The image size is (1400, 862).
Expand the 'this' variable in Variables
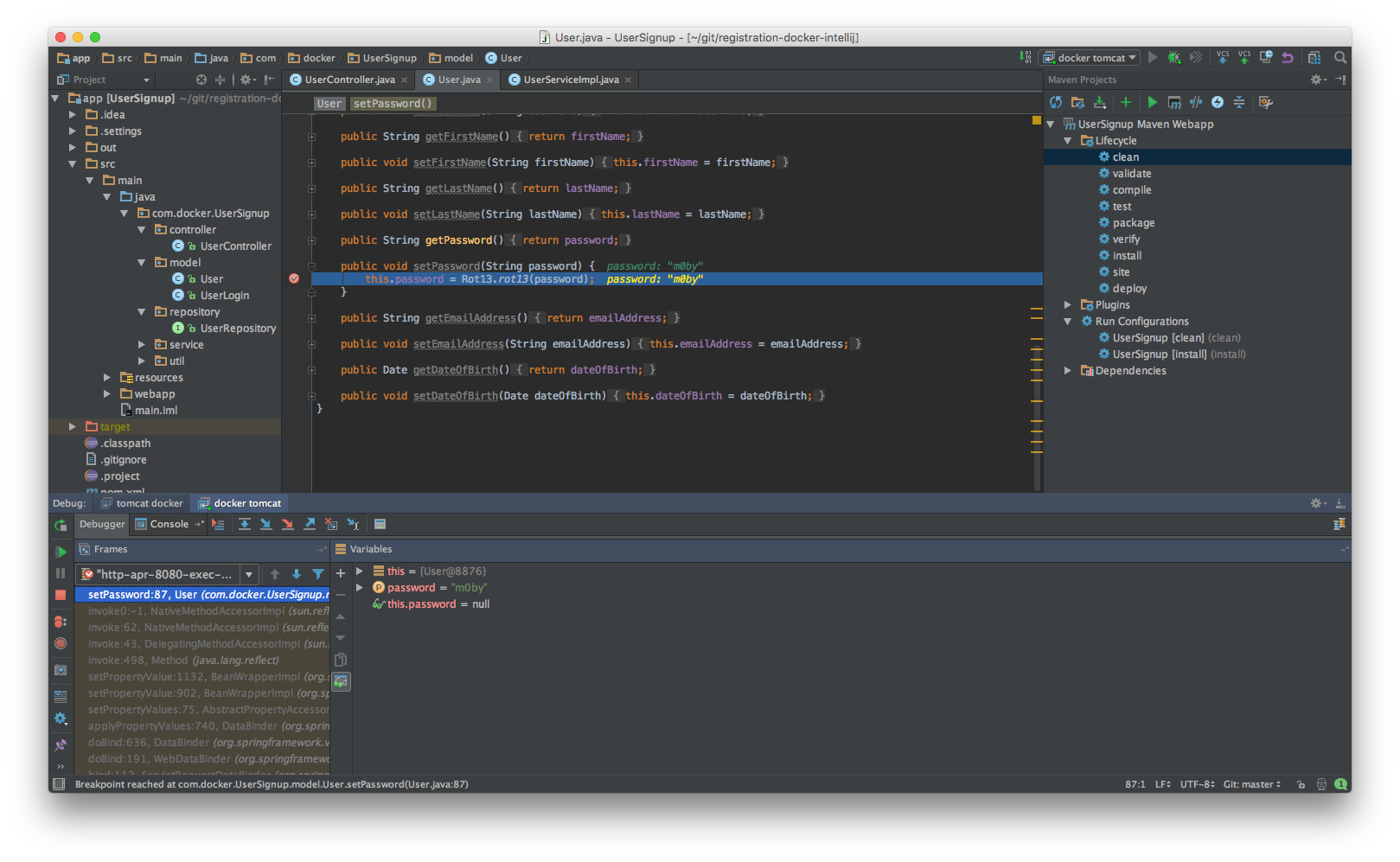pyautogui.click(x=360, y=571)
